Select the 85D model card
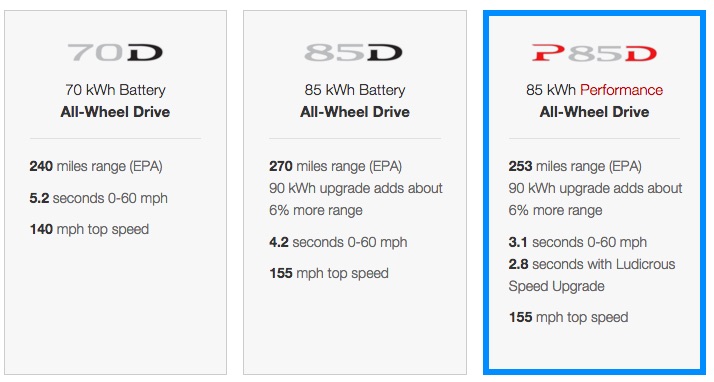 click(355, 192)
